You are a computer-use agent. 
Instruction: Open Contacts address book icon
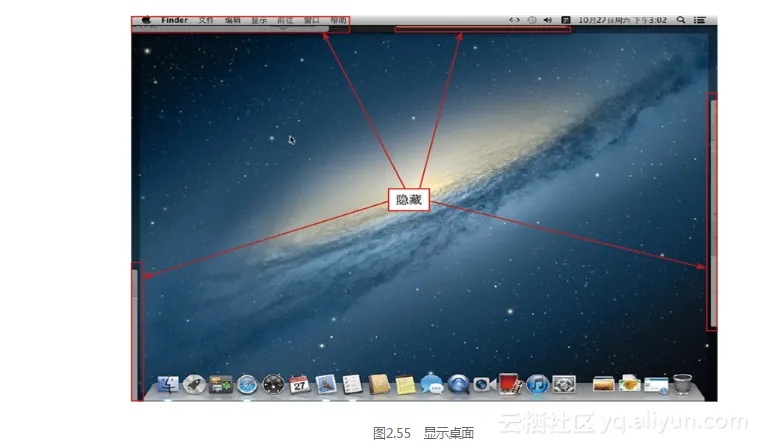click(379, 384)
